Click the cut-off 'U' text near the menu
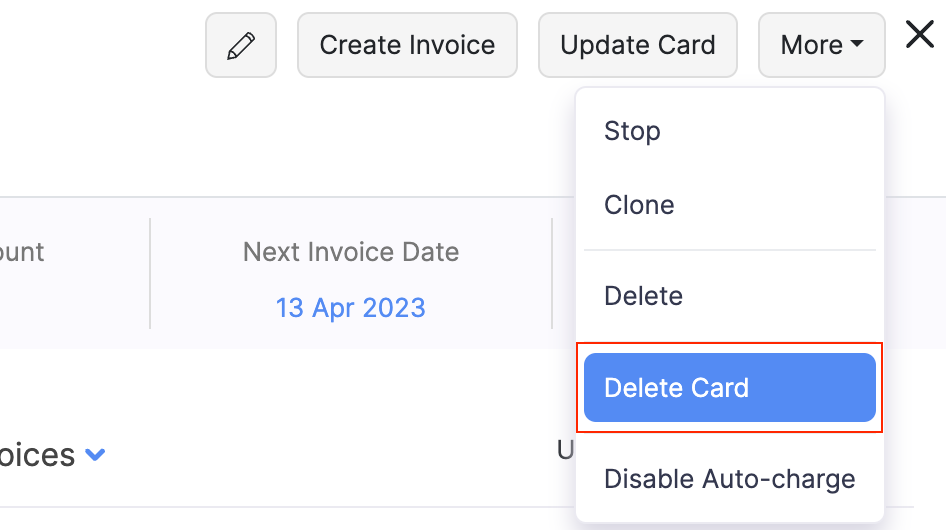 click(x=565, y=451)
